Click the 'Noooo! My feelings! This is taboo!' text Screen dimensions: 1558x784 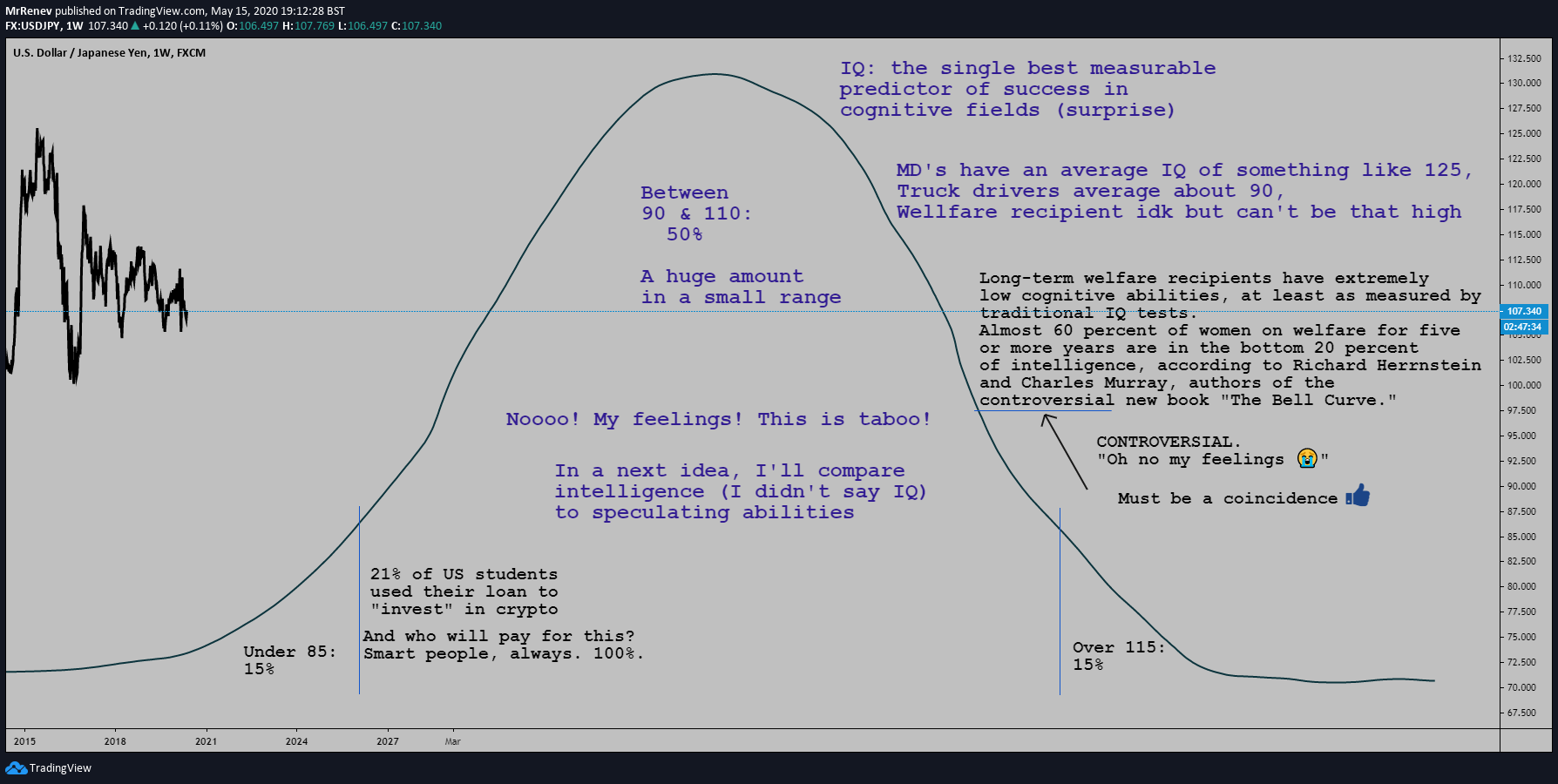click(719, 419)
